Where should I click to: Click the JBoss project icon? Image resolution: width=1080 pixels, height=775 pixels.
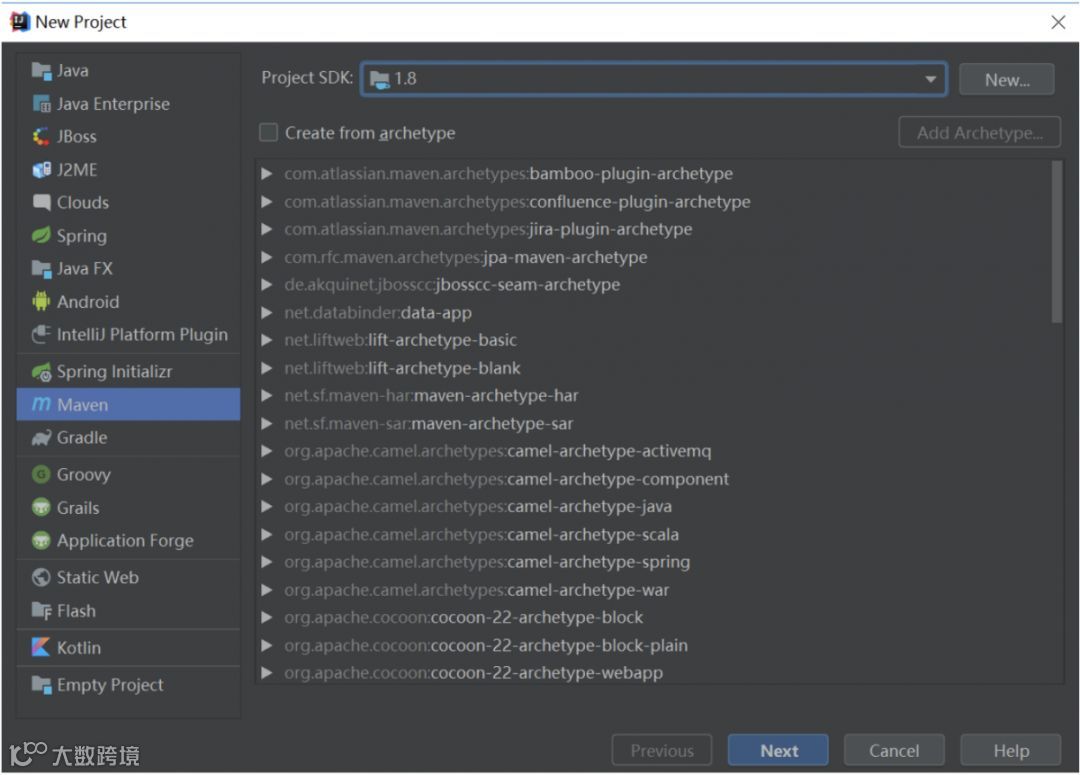(x=41, y=136)
